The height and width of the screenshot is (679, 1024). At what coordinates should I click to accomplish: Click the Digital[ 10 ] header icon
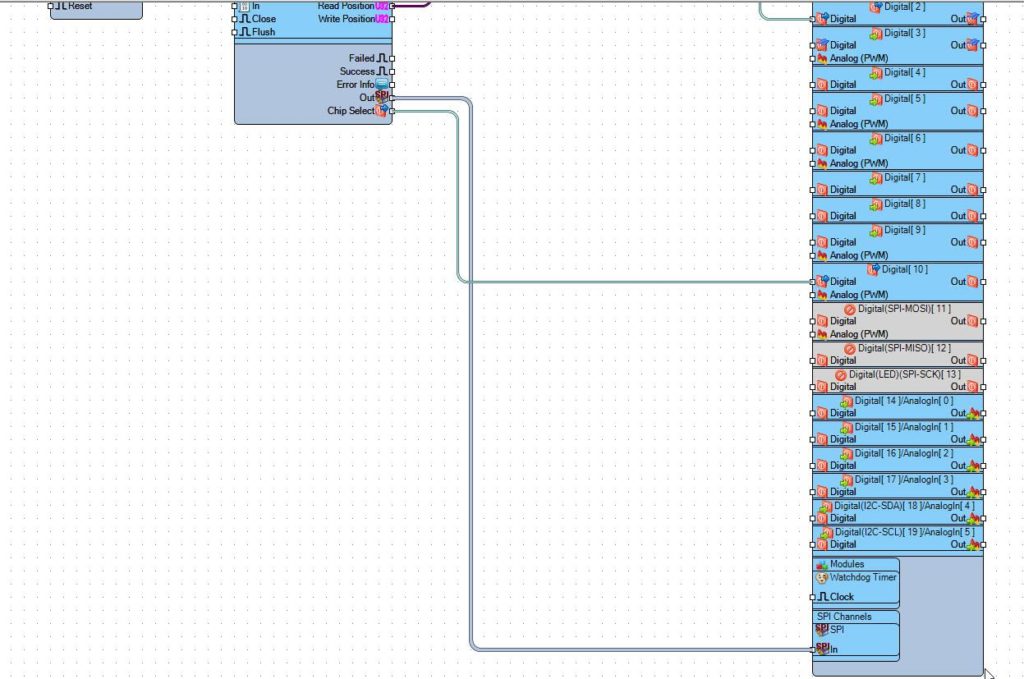click(x=874, y=269)
